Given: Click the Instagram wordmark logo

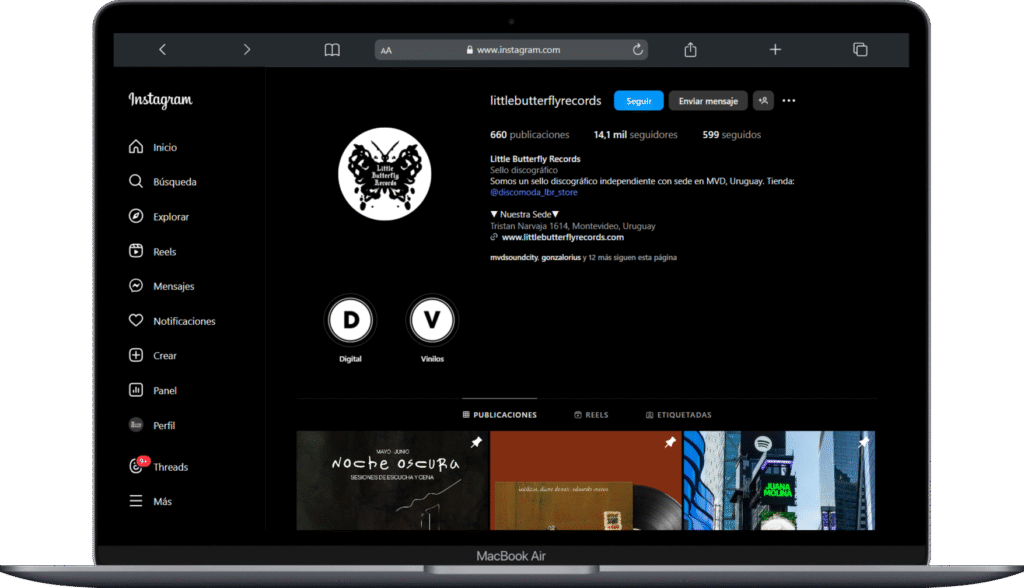Looking at the screenshot, I should point(161,99).
